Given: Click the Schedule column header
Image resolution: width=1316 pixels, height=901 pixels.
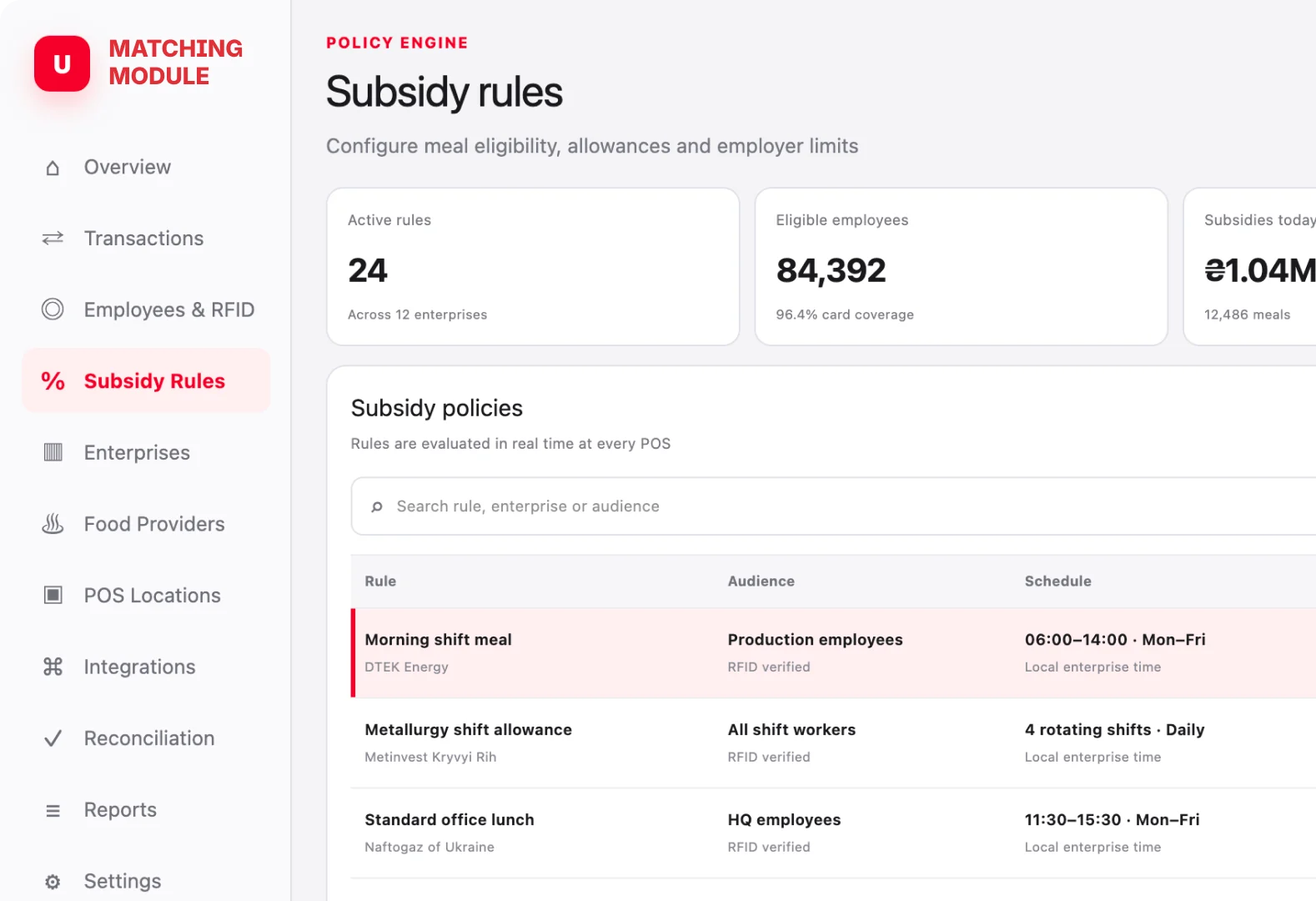Looking at the screenshot, I should click(x=1057, y=581).
